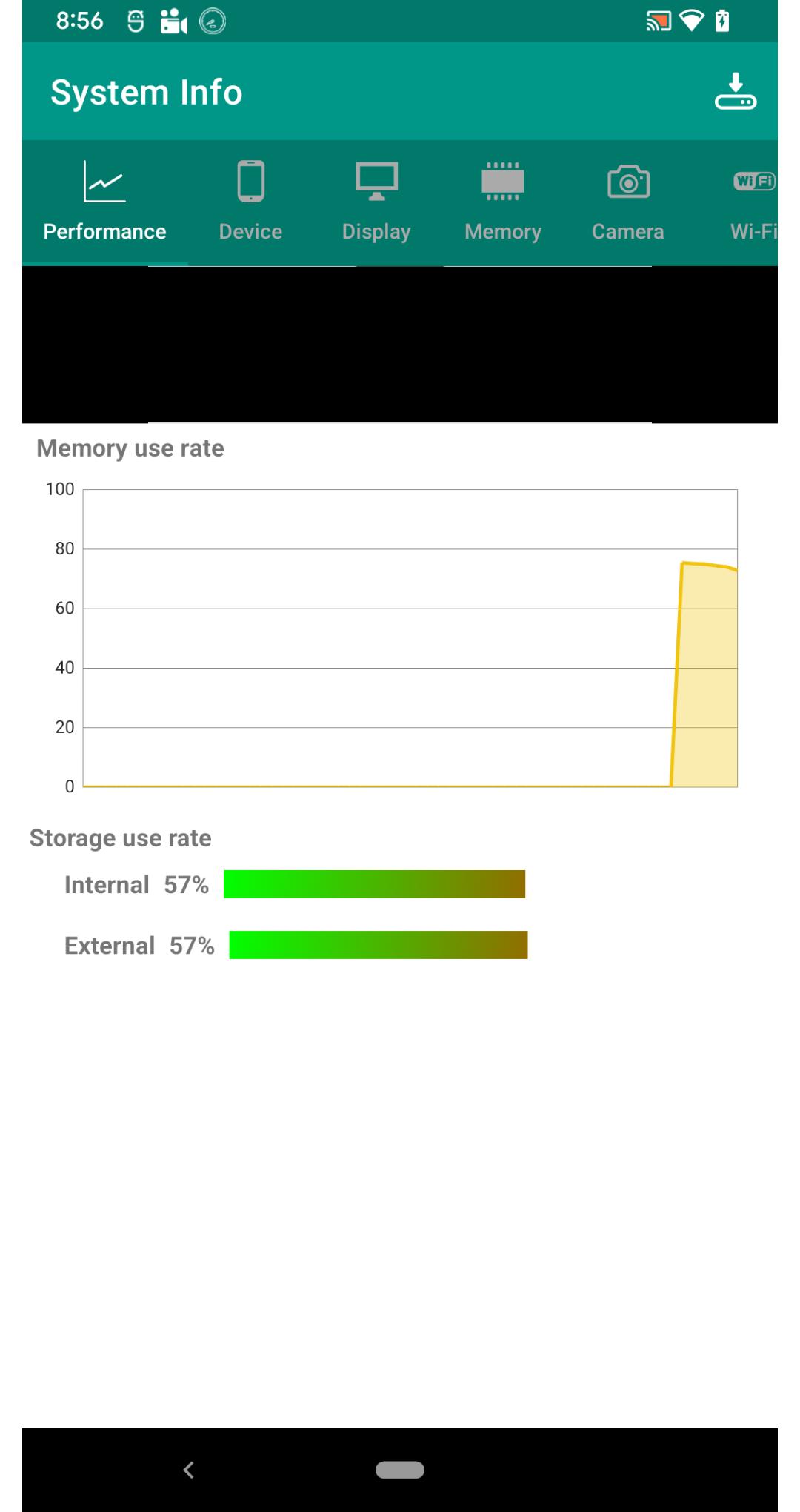Tap the External storage usage bar
This screenshot has width=800, height=1512.
pyautogui.click(x=379, y=945)
